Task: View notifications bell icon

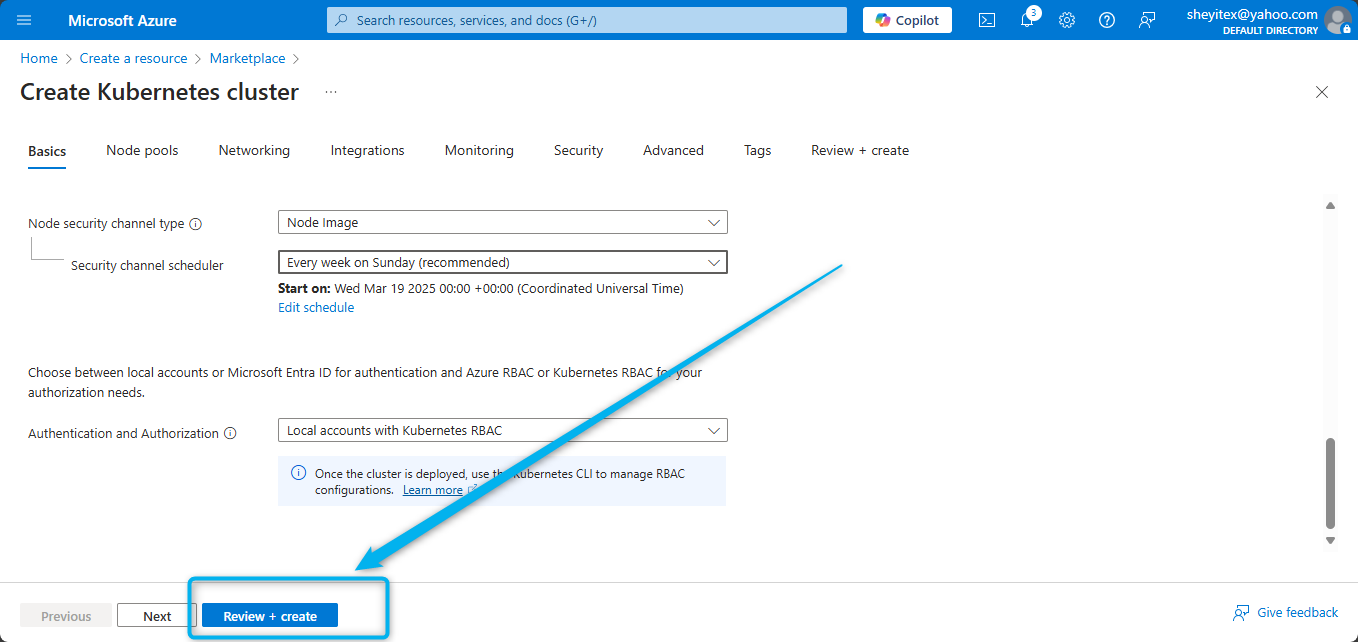Action: click(x=1027, y=20)
